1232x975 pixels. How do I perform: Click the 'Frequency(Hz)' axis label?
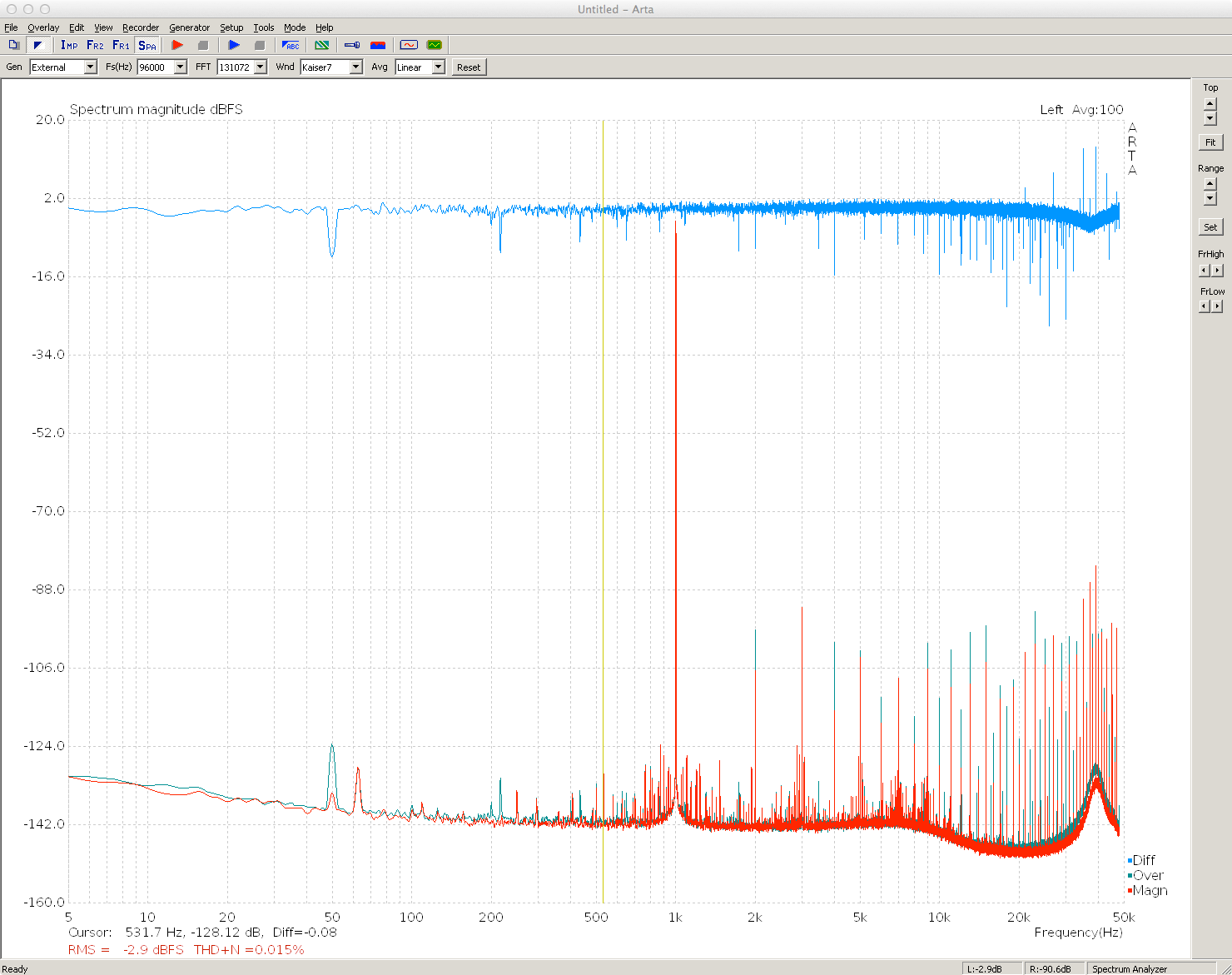click(x=1078, y=933)
